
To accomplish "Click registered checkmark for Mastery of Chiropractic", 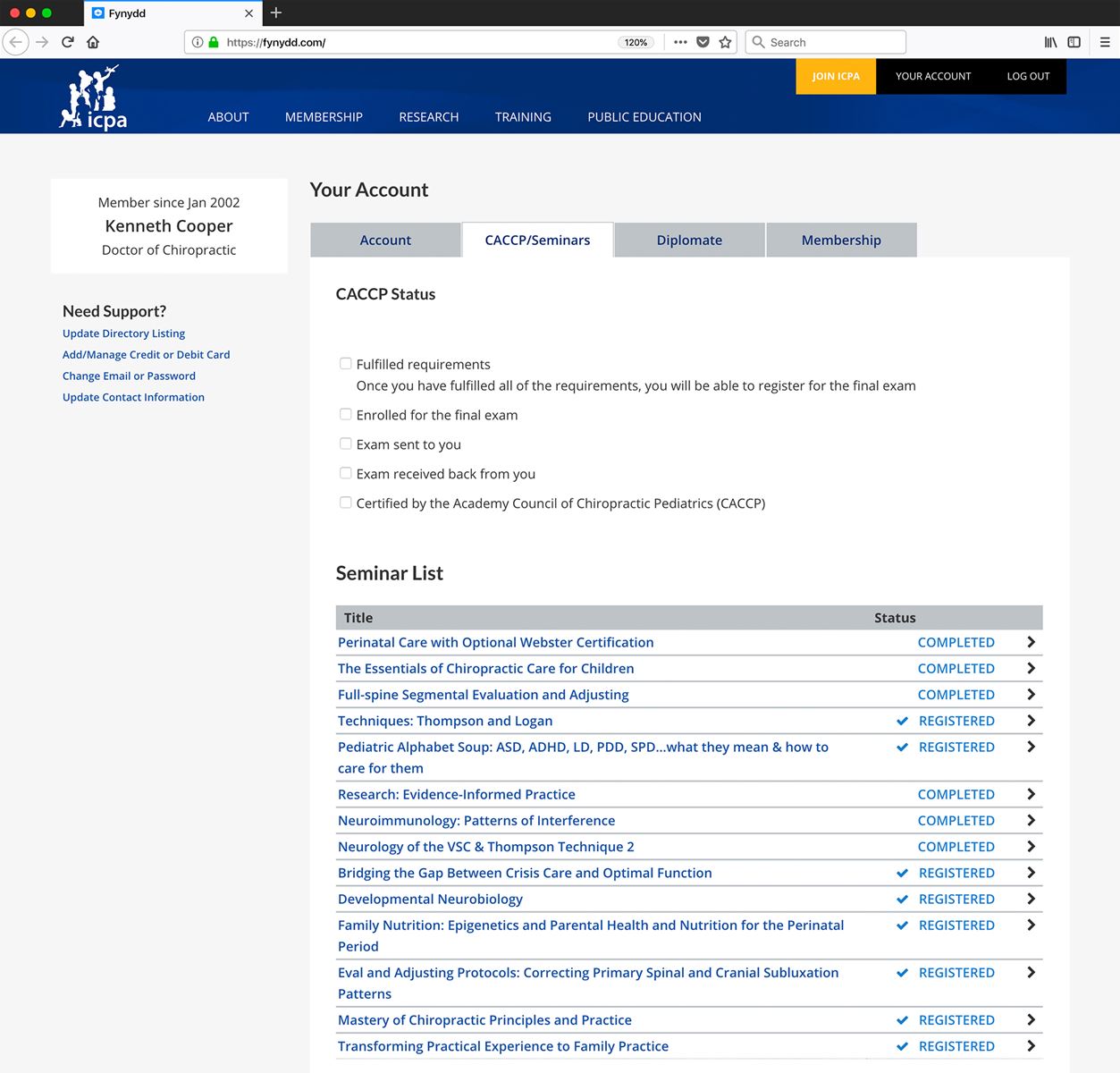I will click(902, 1019).
